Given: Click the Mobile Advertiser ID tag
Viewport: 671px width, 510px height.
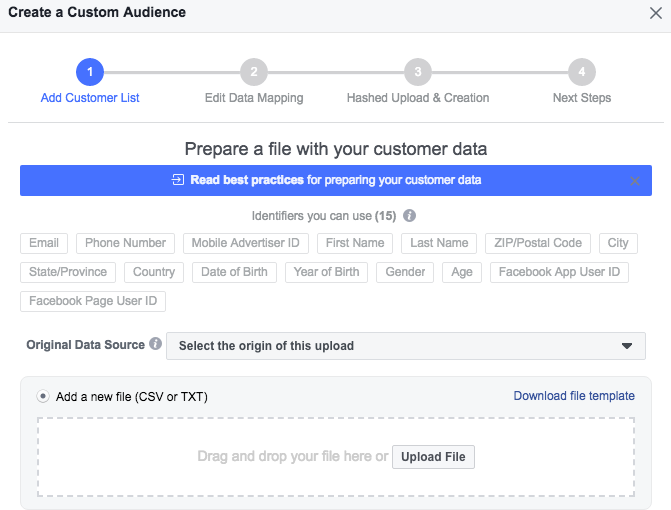Looking at the screenshot, I should tap(245, 243).
